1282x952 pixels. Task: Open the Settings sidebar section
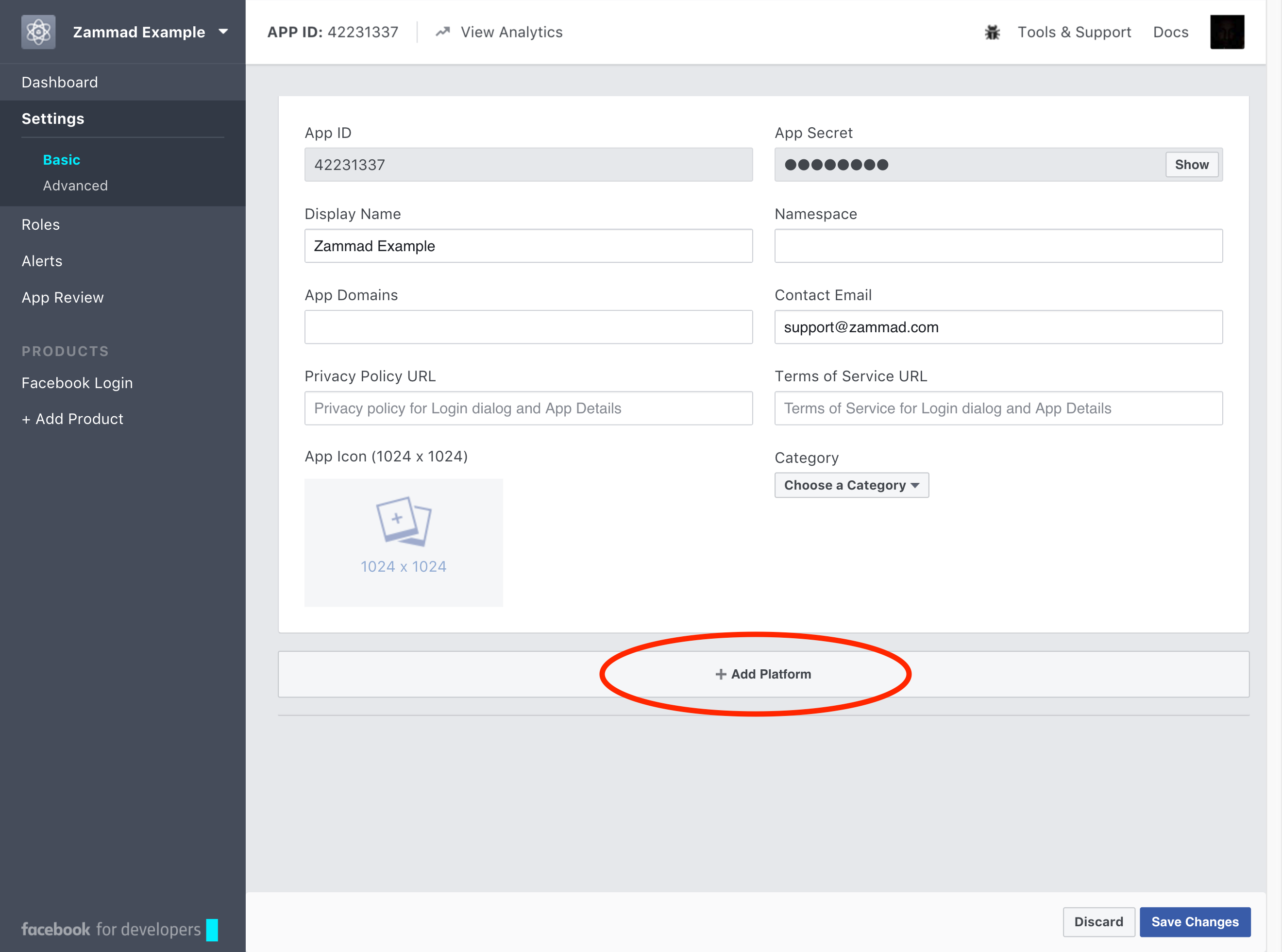click(x=53, y=119)
